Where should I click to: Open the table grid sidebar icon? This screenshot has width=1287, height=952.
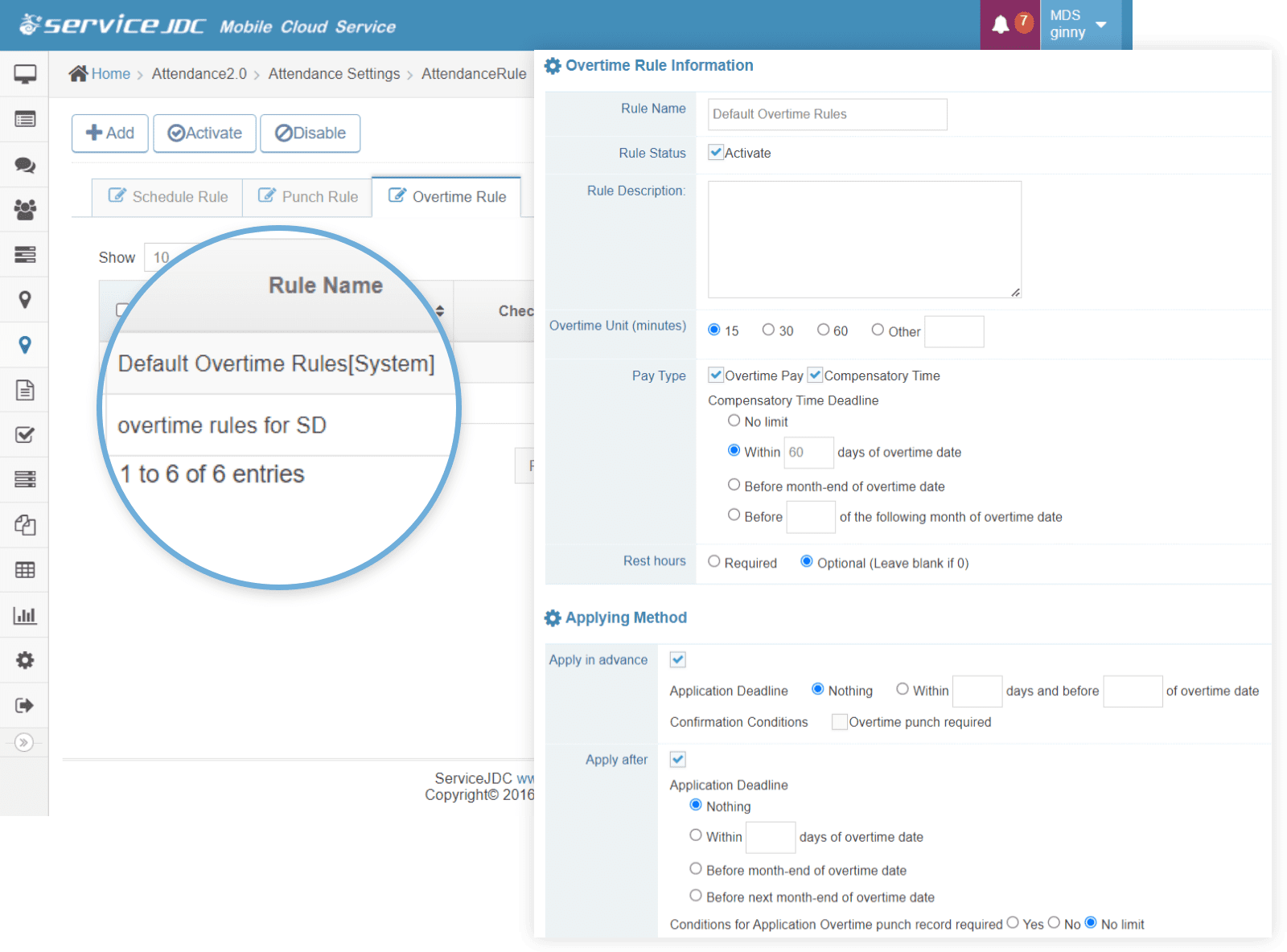25,570
